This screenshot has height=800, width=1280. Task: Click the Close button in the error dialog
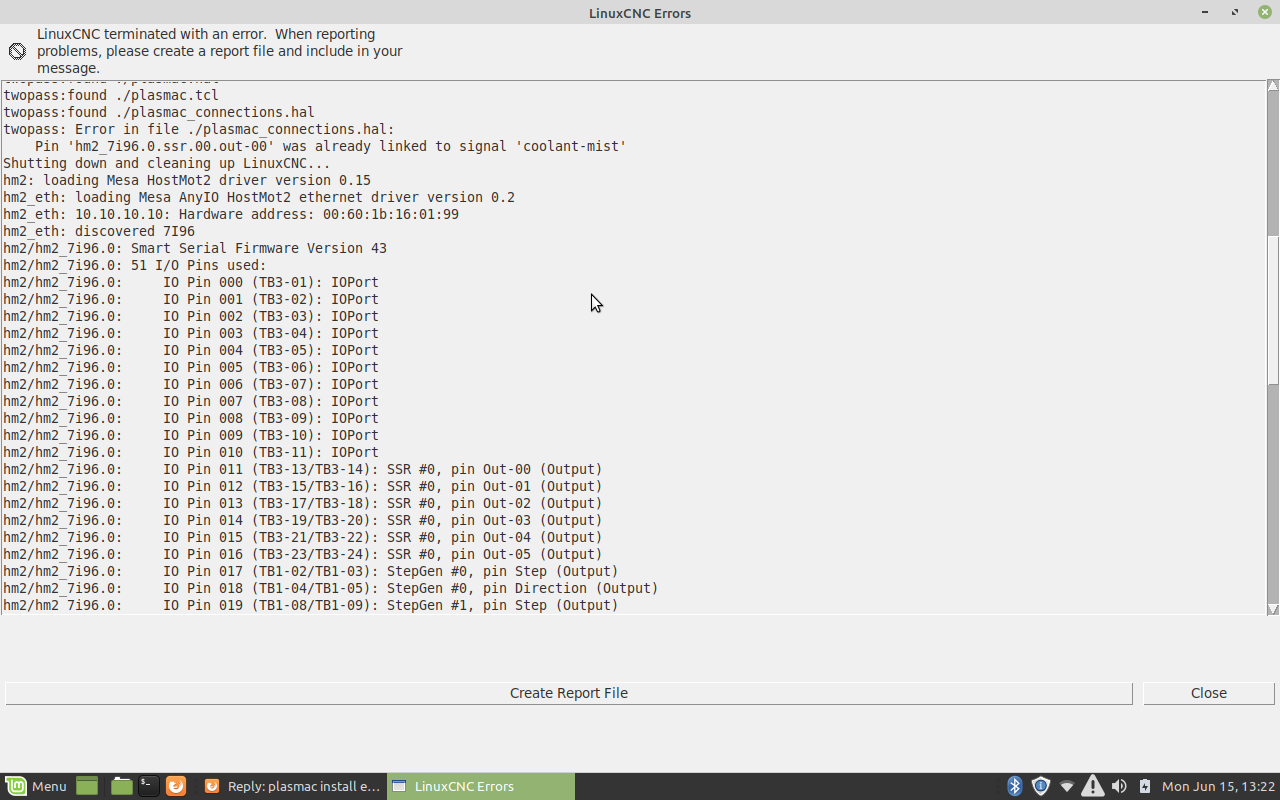pos(1209,693)
